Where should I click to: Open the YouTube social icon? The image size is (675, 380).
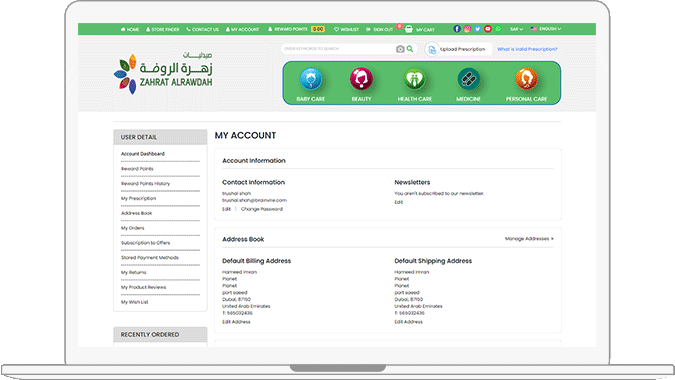tap(488, 29)
